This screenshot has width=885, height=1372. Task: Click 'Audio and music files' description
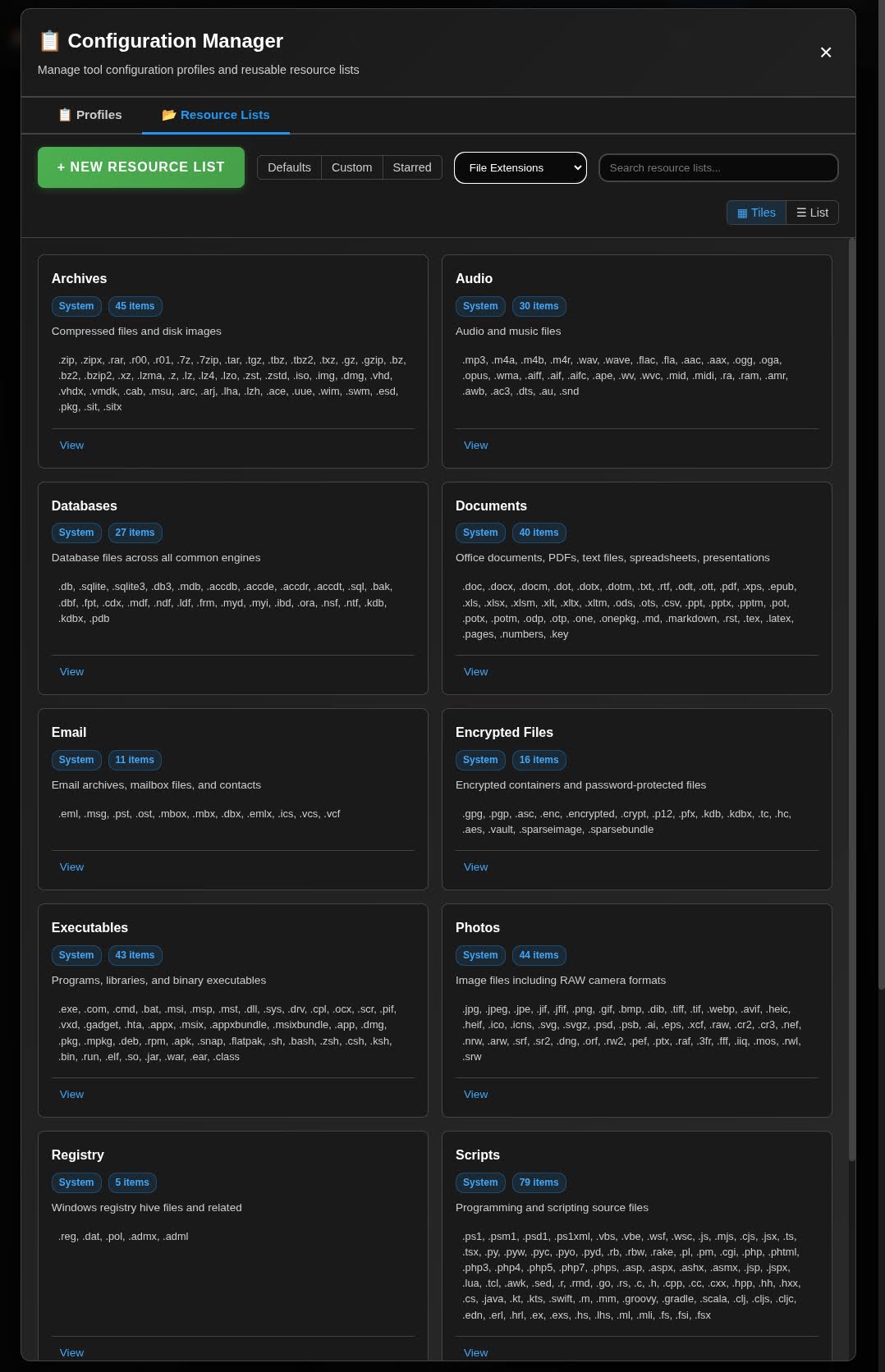508,332
